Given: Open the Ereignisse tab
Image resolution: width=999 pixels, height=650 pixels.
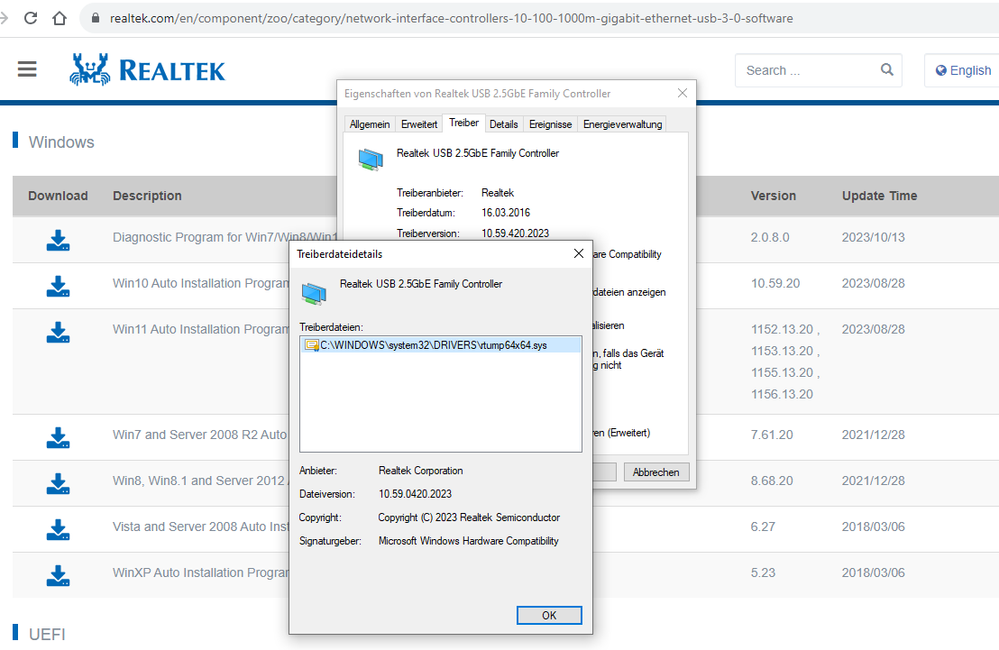Looking at the screenshot, I should click(550, 124).
